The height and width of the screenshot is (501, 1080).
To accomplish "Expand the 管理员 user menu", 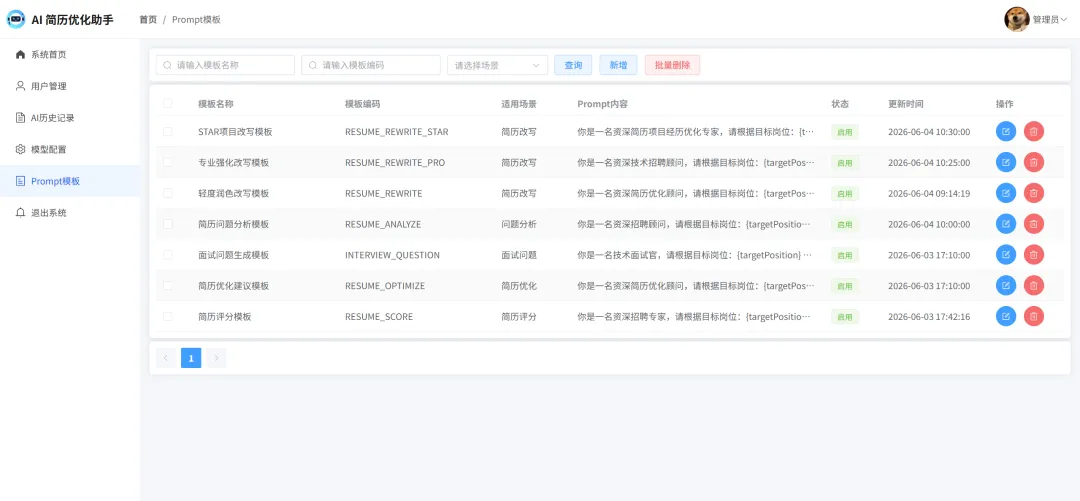I will coord(1049,20).
